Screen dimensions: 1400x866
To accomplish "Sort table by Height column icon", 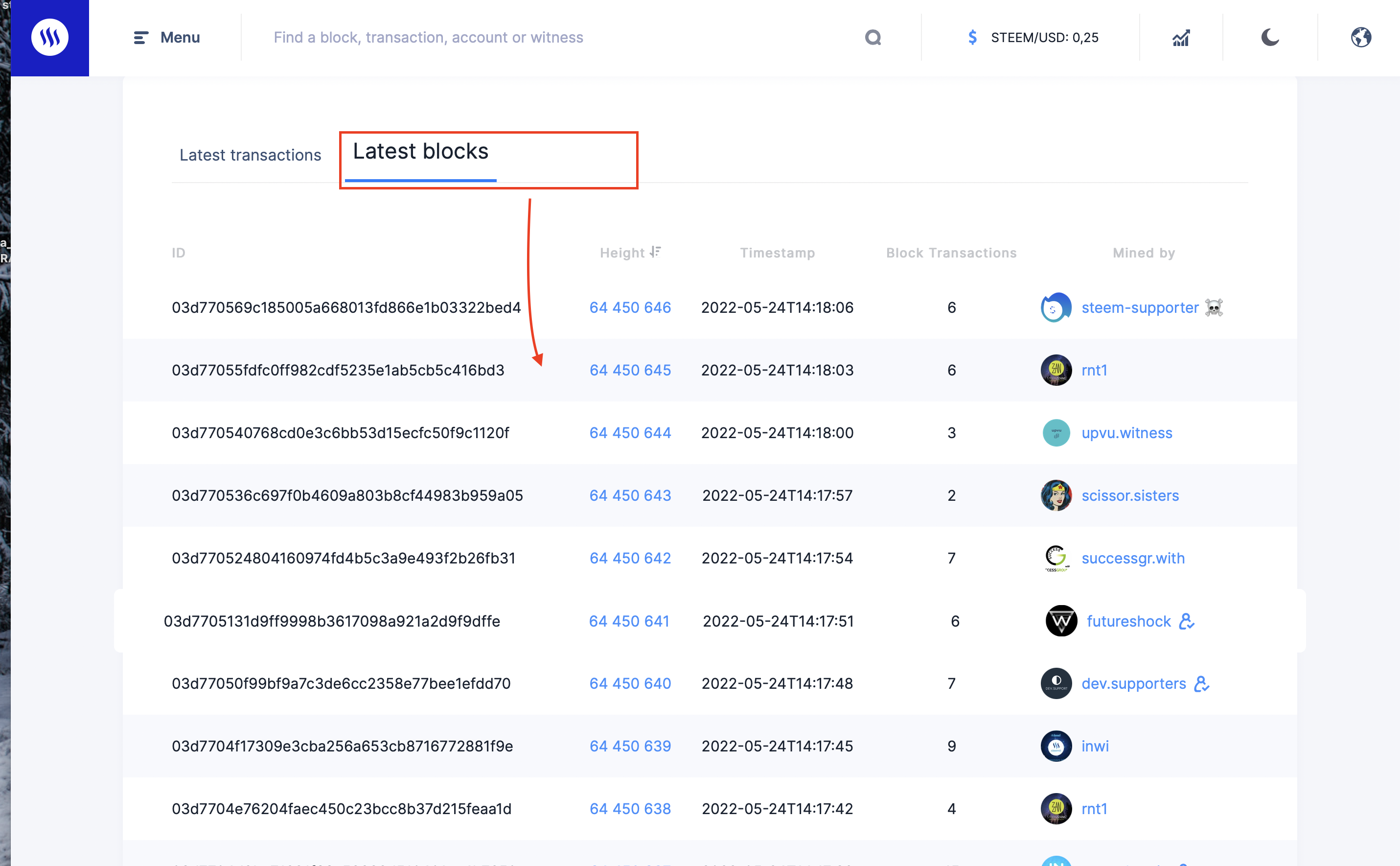I will tap(656, 252).
